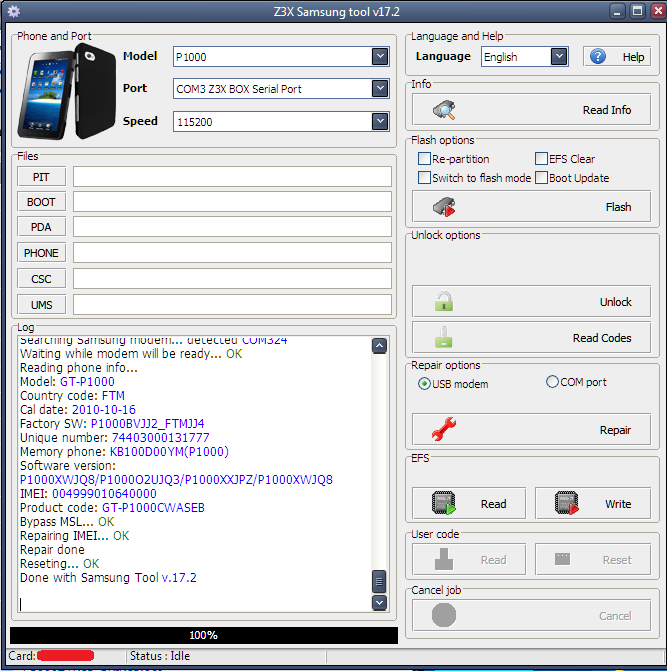Click the Read Codes icon
This screenshot has width=667, height=671.
(x=444, y=337)
